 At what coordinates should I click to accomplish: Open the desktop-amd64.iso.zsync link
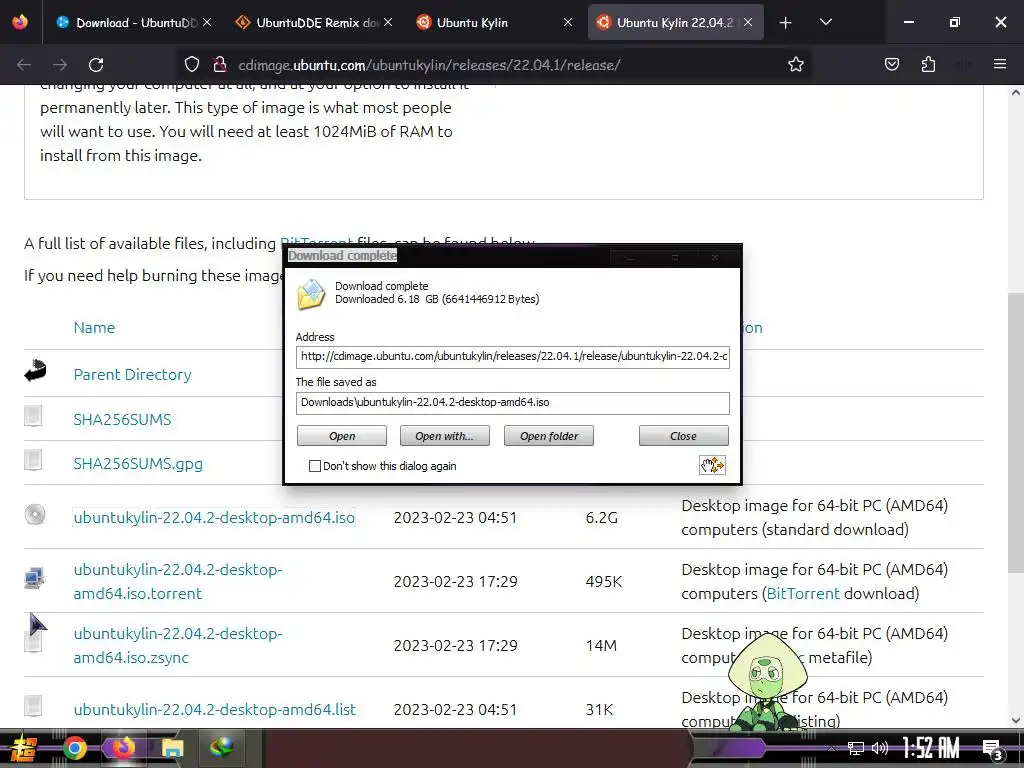tap(178, 645)
